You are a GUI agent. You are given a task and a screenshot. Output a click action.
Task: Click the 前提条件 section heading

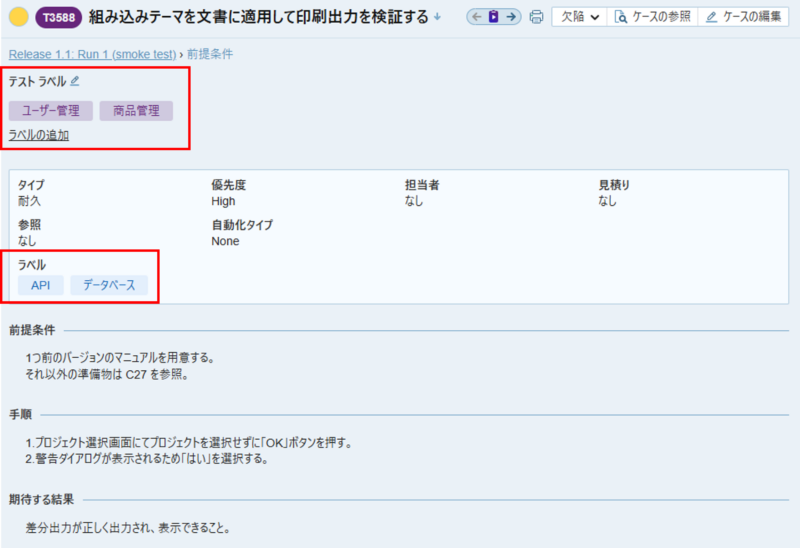tap(32, 330)
